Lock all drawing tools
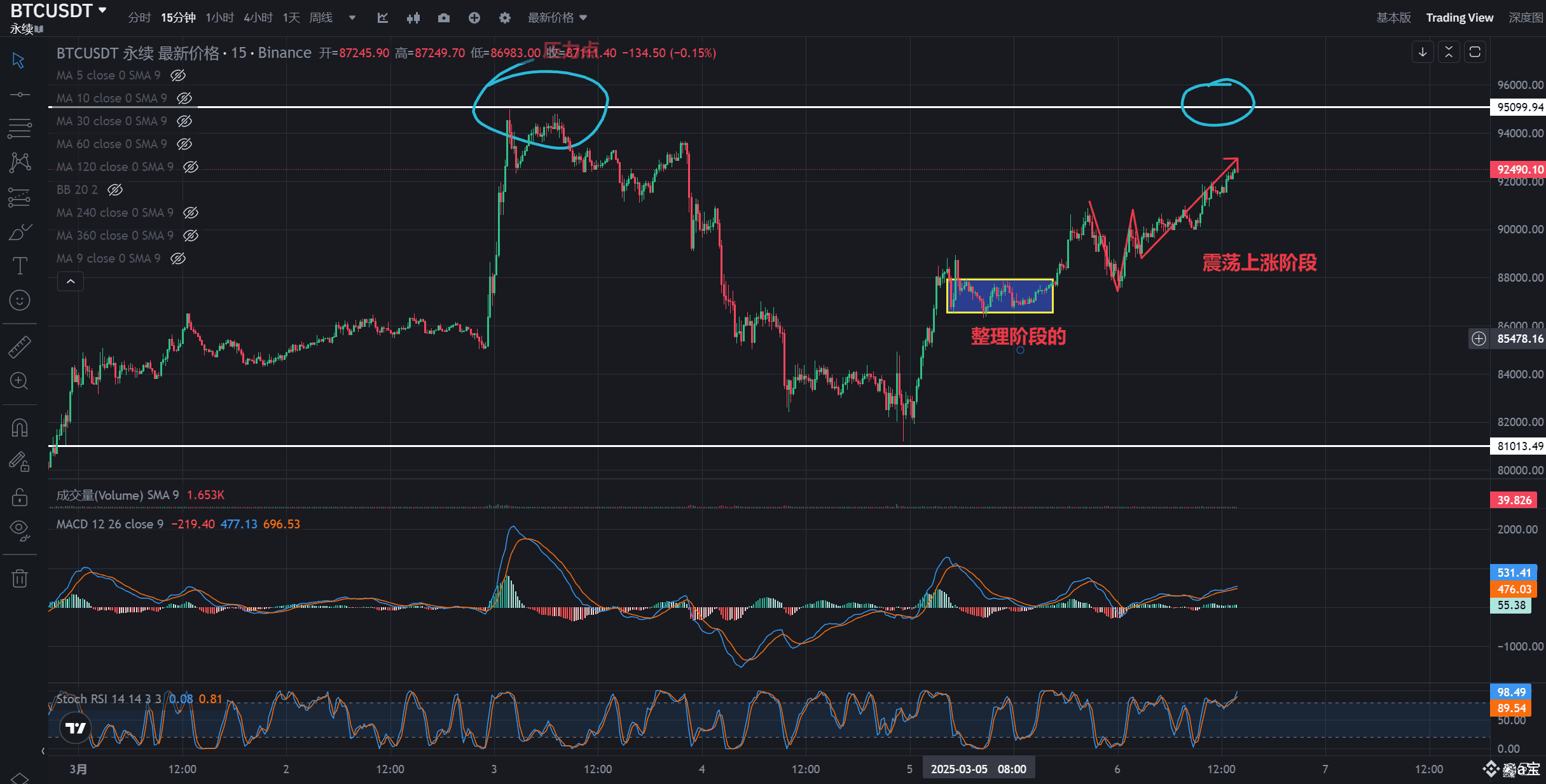The width and height of the screenshot is (1546, 784). click(x=20, y=496)
